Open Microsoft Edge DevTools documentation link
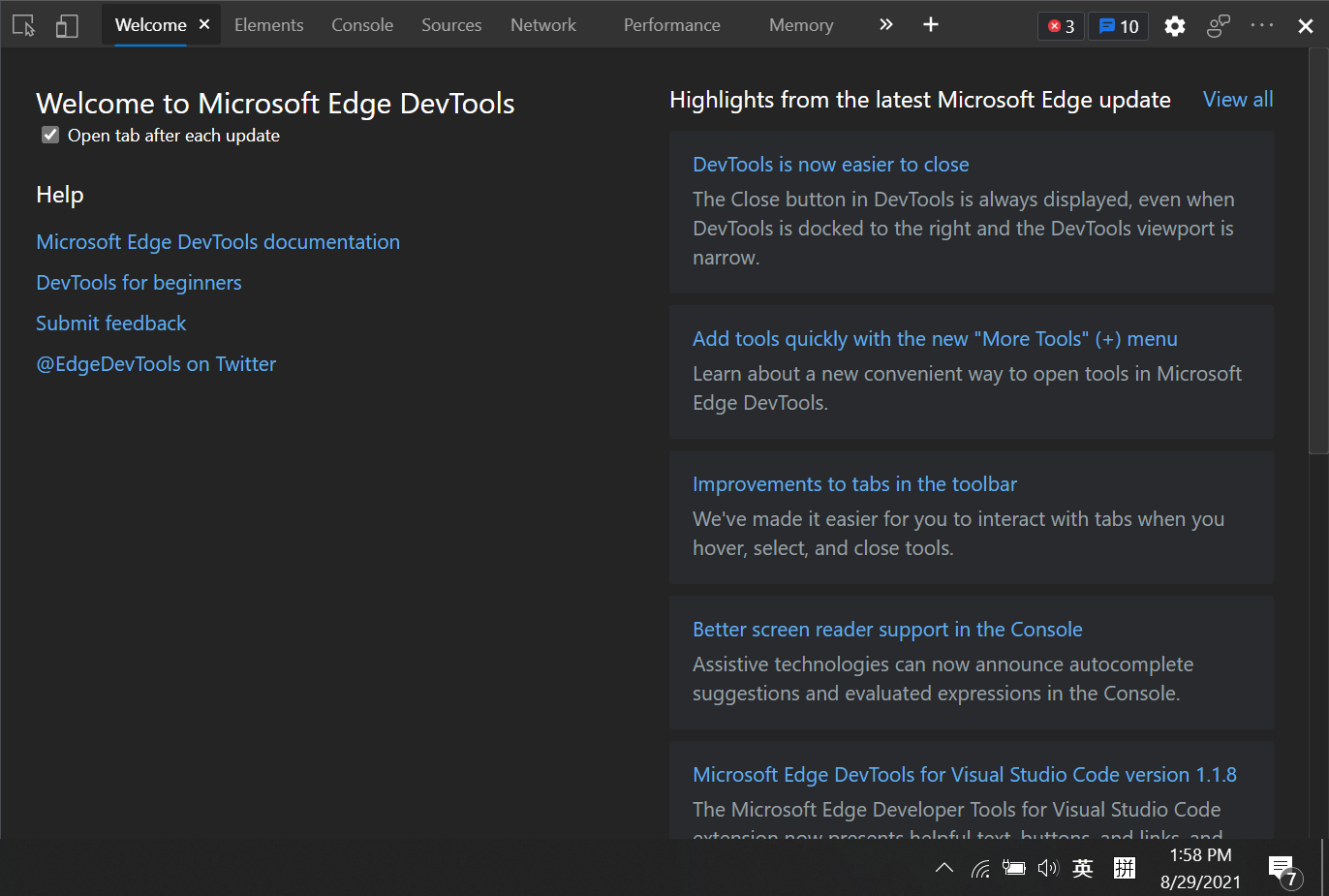This screenshot has width=1329, height=896. click(218, 242)
